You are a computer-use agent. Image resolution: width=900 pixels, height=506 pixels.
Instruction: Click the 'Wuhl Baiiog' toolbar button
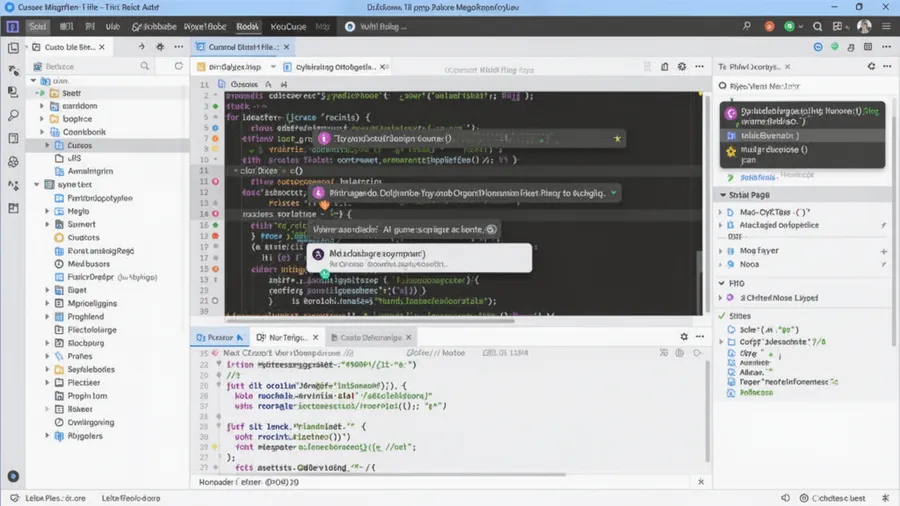click(376, 26)
